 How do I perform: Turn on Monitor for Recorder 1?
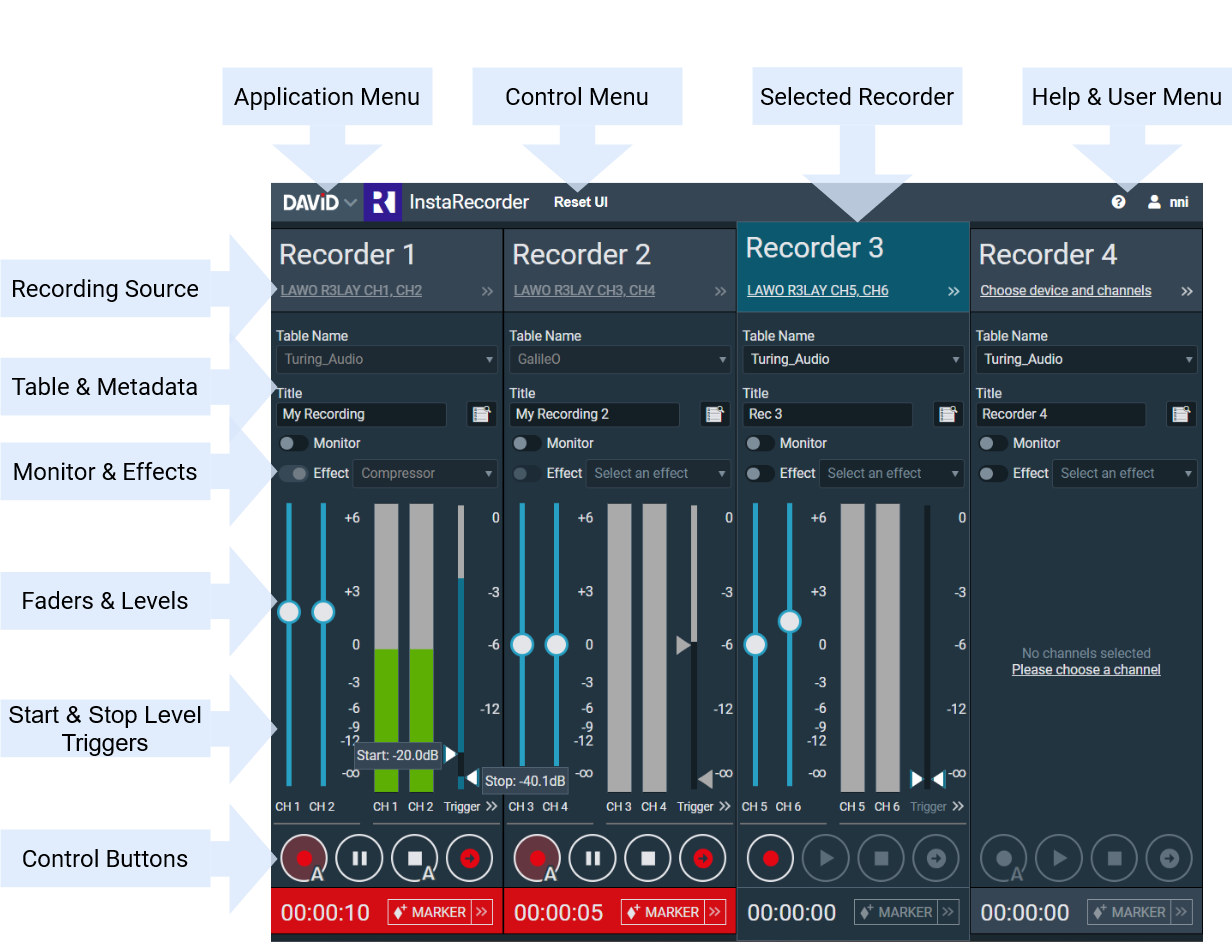coord(294,443)
